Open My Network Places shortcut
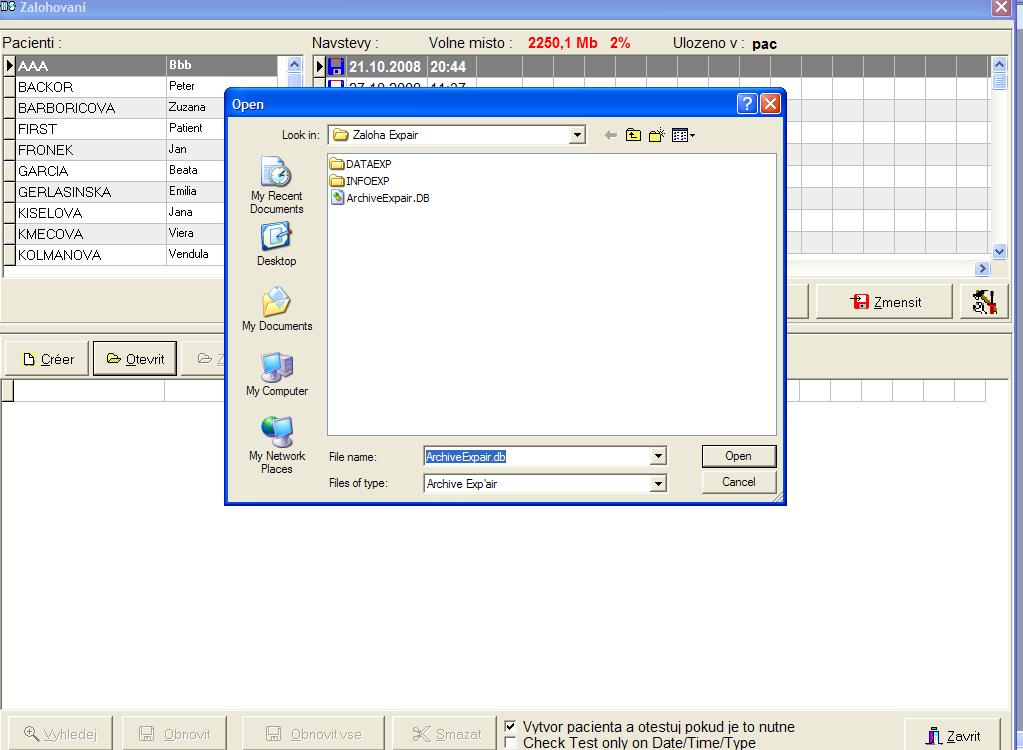The height and width of the screenshot is (750, 1023). (x=277, y=445)
